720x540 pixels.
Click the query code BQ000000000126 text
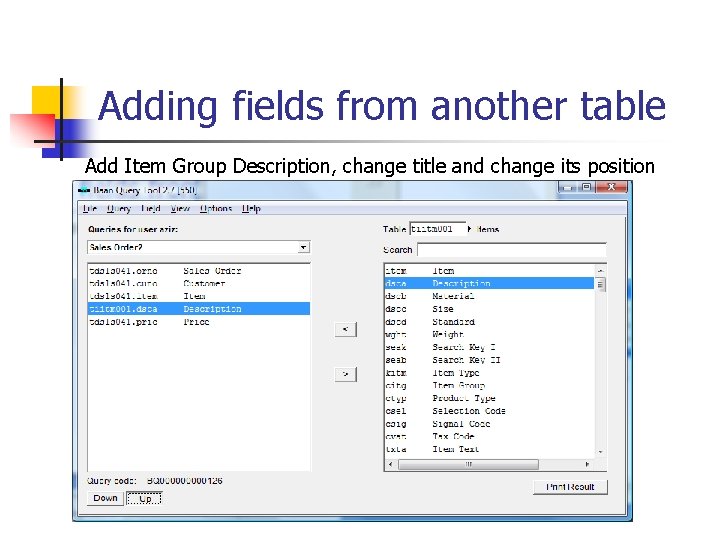click(x=185, y=481)
